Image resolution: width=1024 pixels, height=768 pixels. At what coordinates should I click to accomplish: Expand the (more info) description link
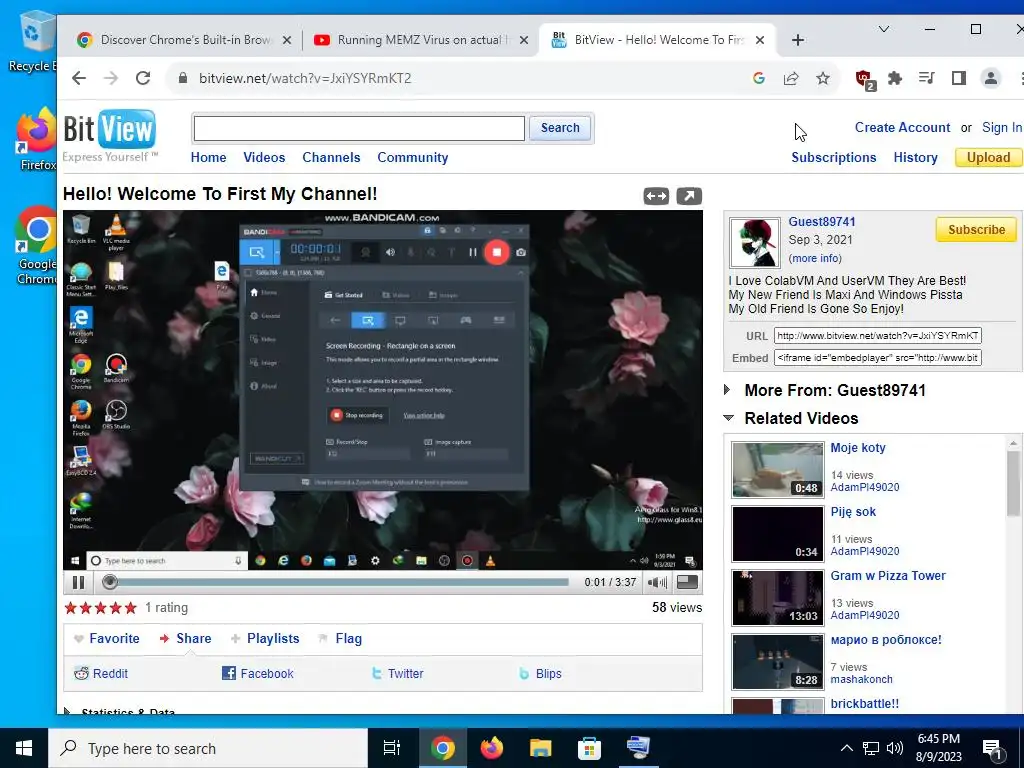pos(815,258)
